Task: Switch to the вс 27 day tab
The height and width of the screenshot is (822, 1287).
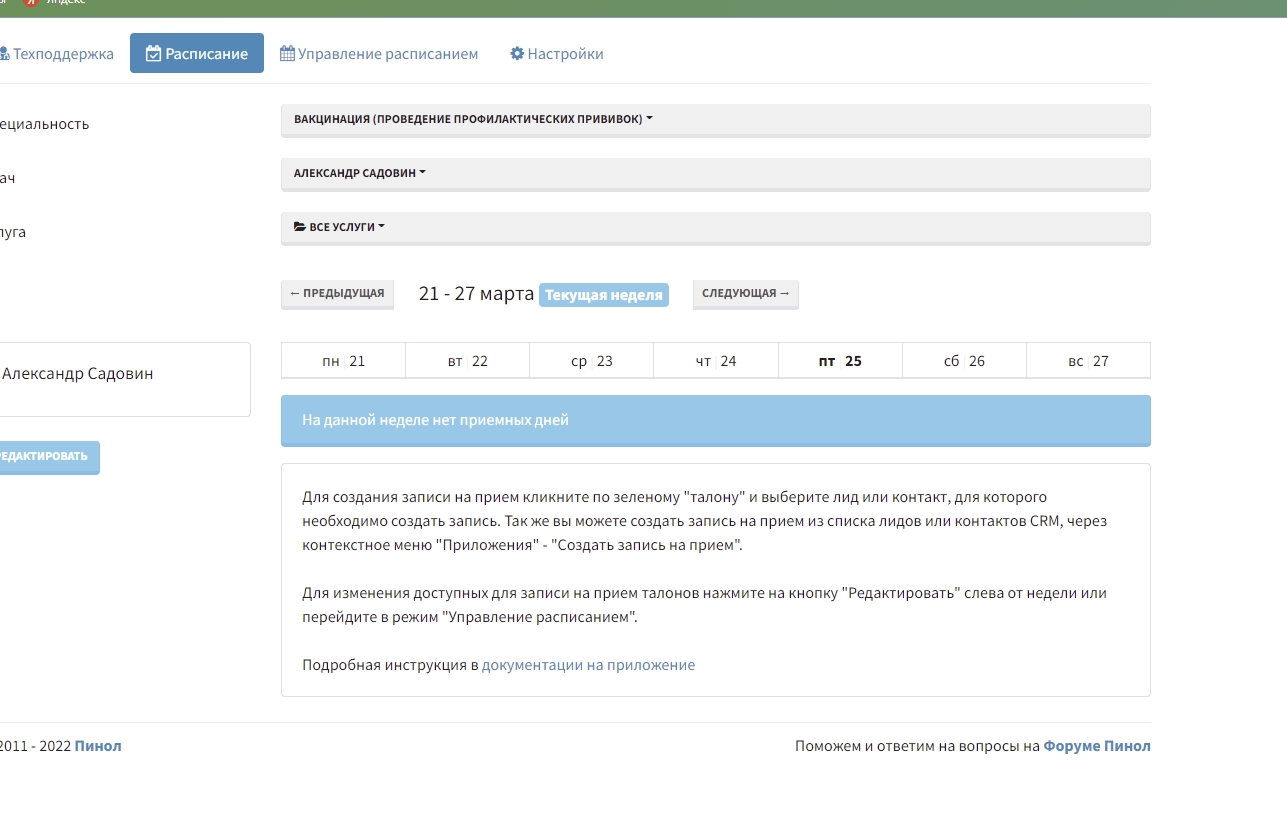Action: pos(1088,361)
